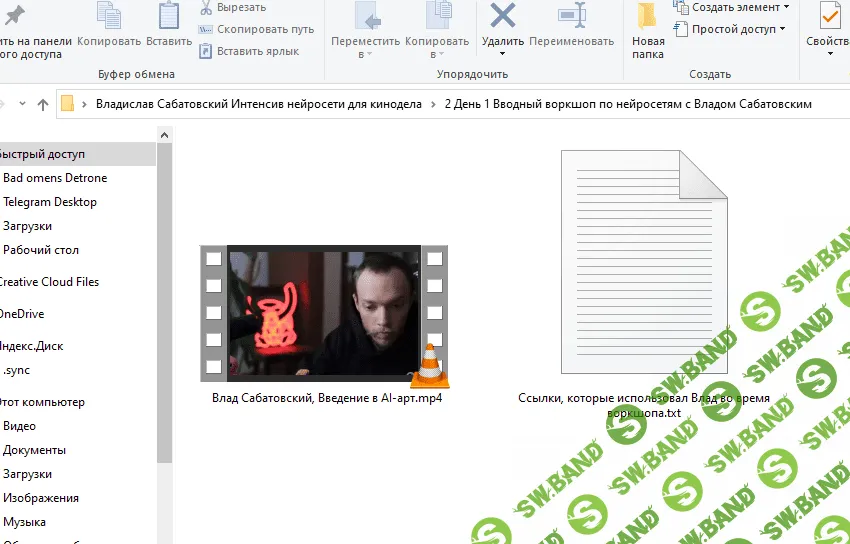Open the Move to (Переместить в) dropdown
850x544 pixels.
tap(365, 47)
